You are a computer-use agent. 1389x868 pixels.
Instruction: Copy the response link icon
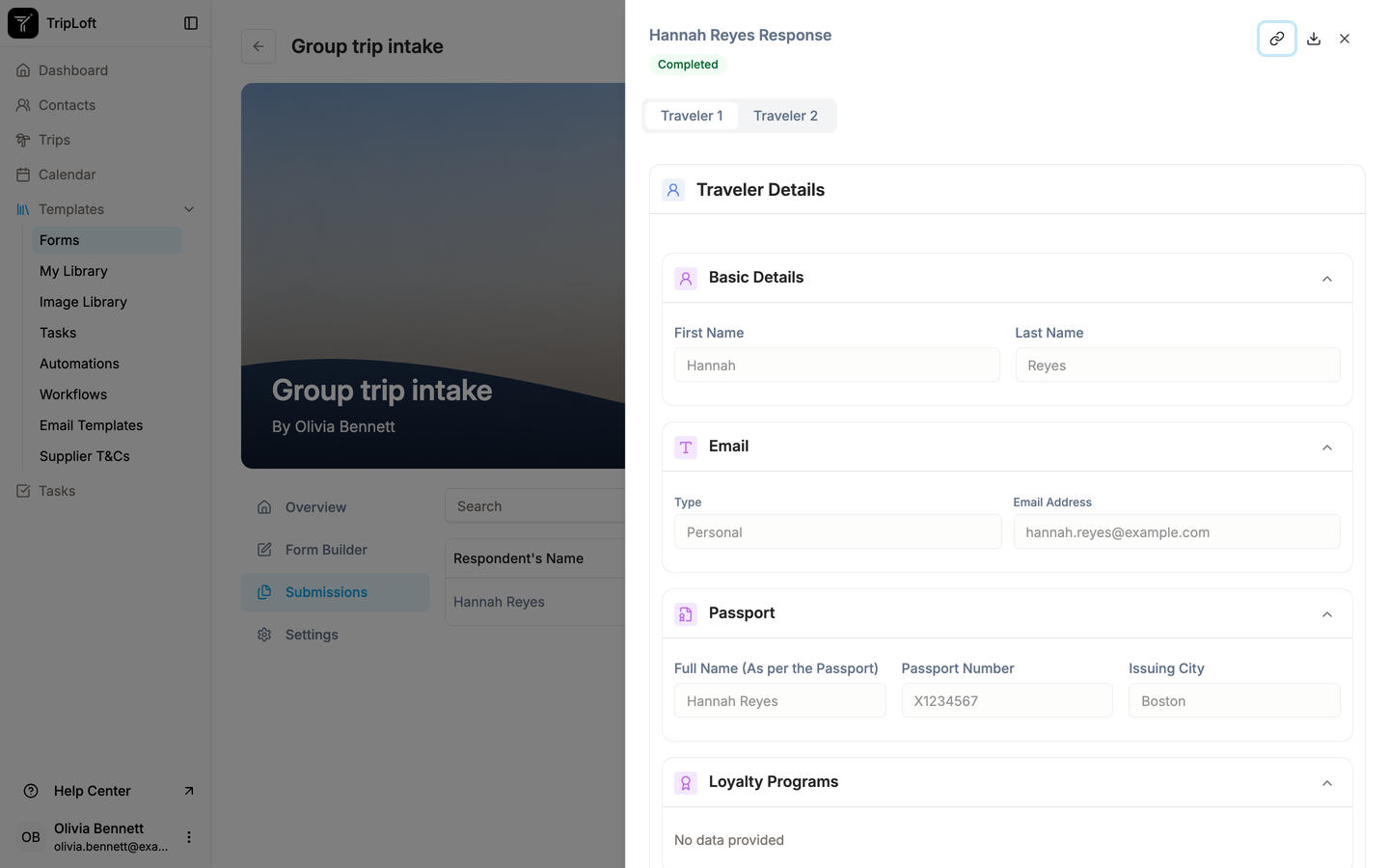tap(1276, 39)
